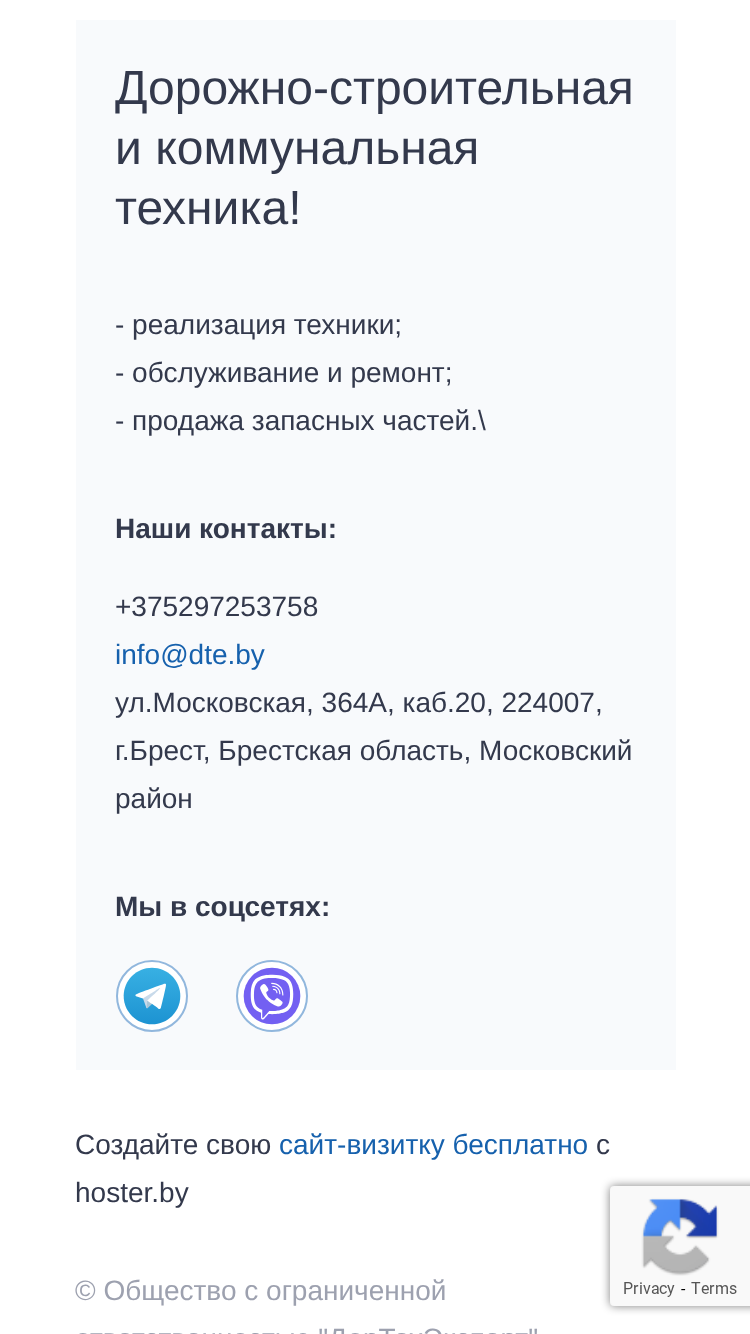750x1334 pixels.
Task: Email info@dte.by via the link
Action: tap(190, 655)
